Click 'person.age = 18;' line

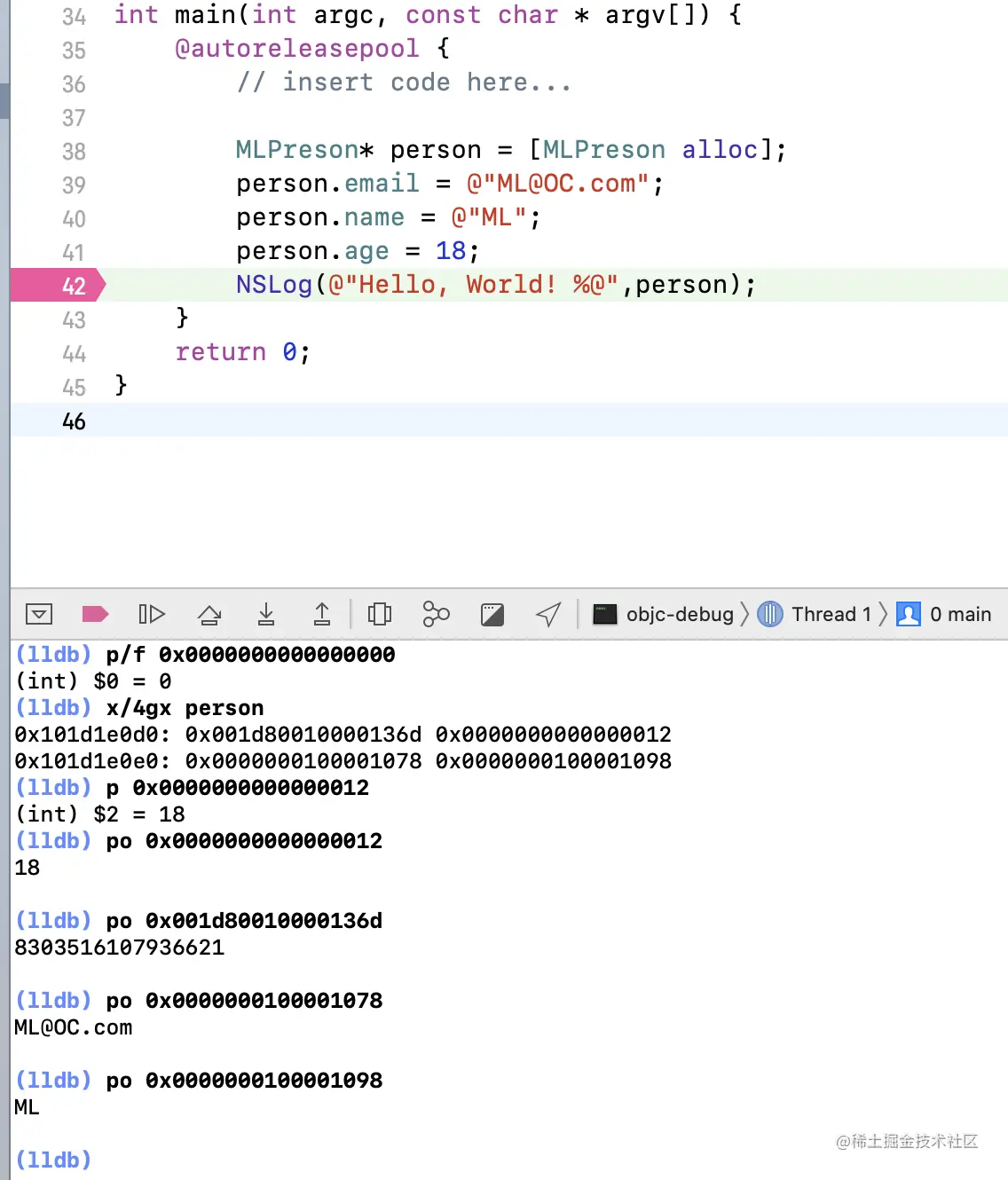358,251
